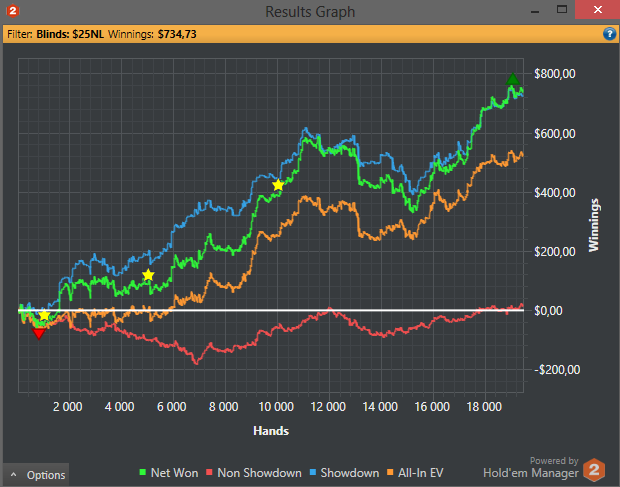This screenshot has height=487, width=620.
Task: Click the Hold'em Manager app icon in title bar
Action: click(13, 11)
